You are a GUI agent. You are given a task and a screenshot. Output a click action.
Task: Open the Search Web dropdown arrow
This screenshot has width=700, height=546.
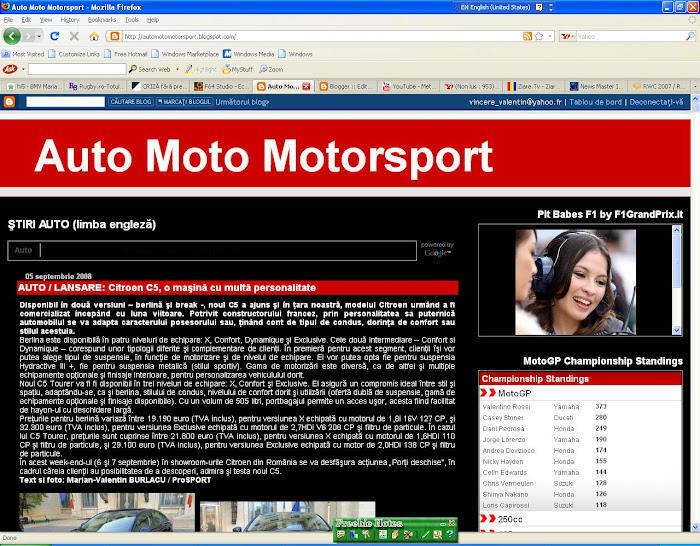(x=177, y=69)
